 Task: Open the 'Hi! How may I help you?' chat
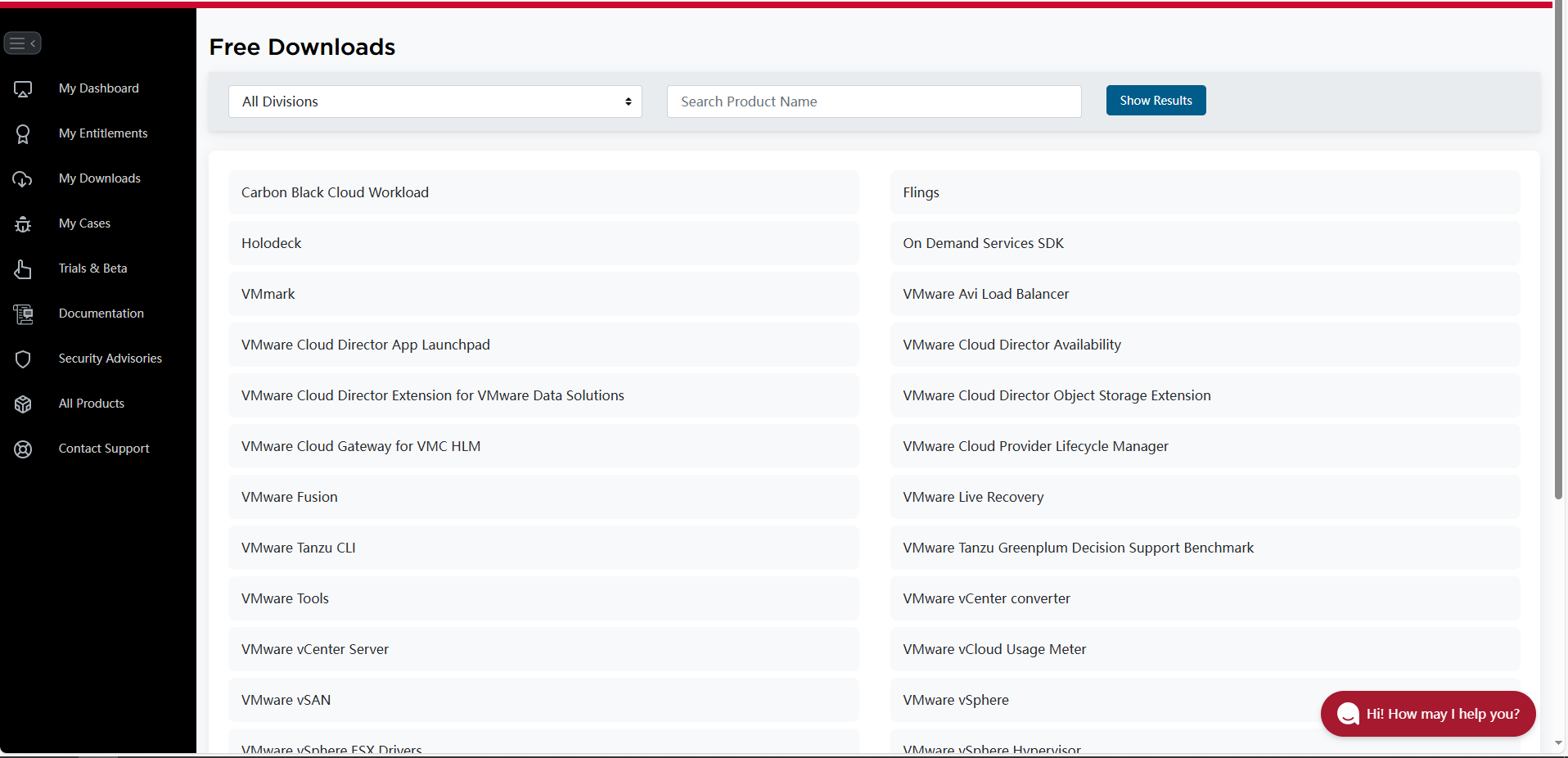1428,714
